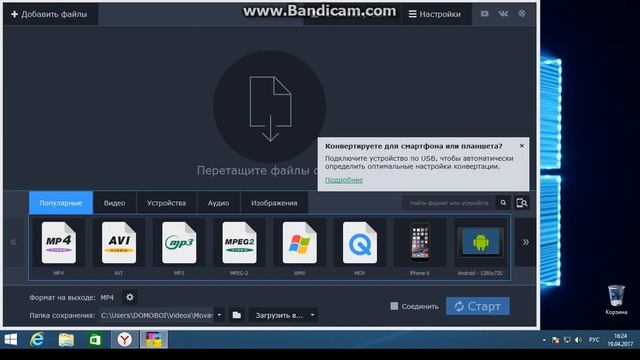Follow the Подробнее link
640x360 pixels.
(x=344, y=180)
